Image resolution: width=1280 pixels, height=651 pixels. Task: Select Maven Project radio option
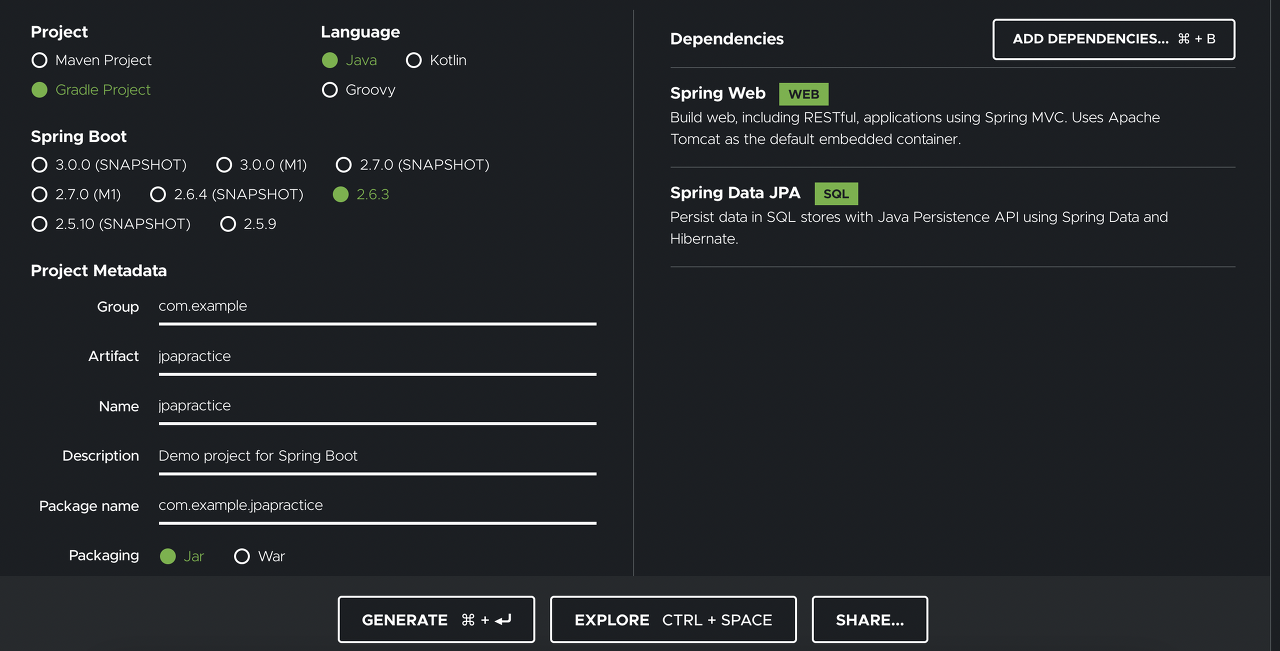(x=92, y=60)
